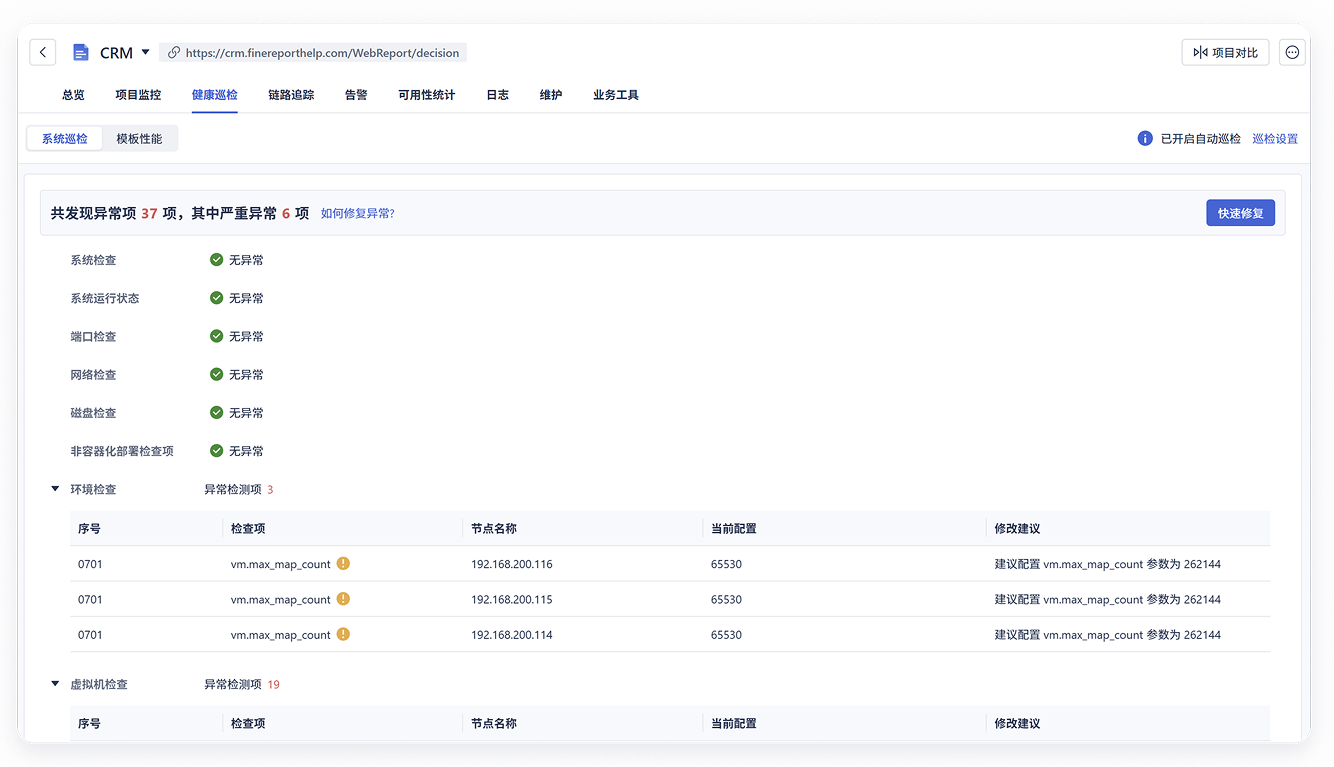Click warning icon for node 192.168.200.115

click(x=343, y=599)
